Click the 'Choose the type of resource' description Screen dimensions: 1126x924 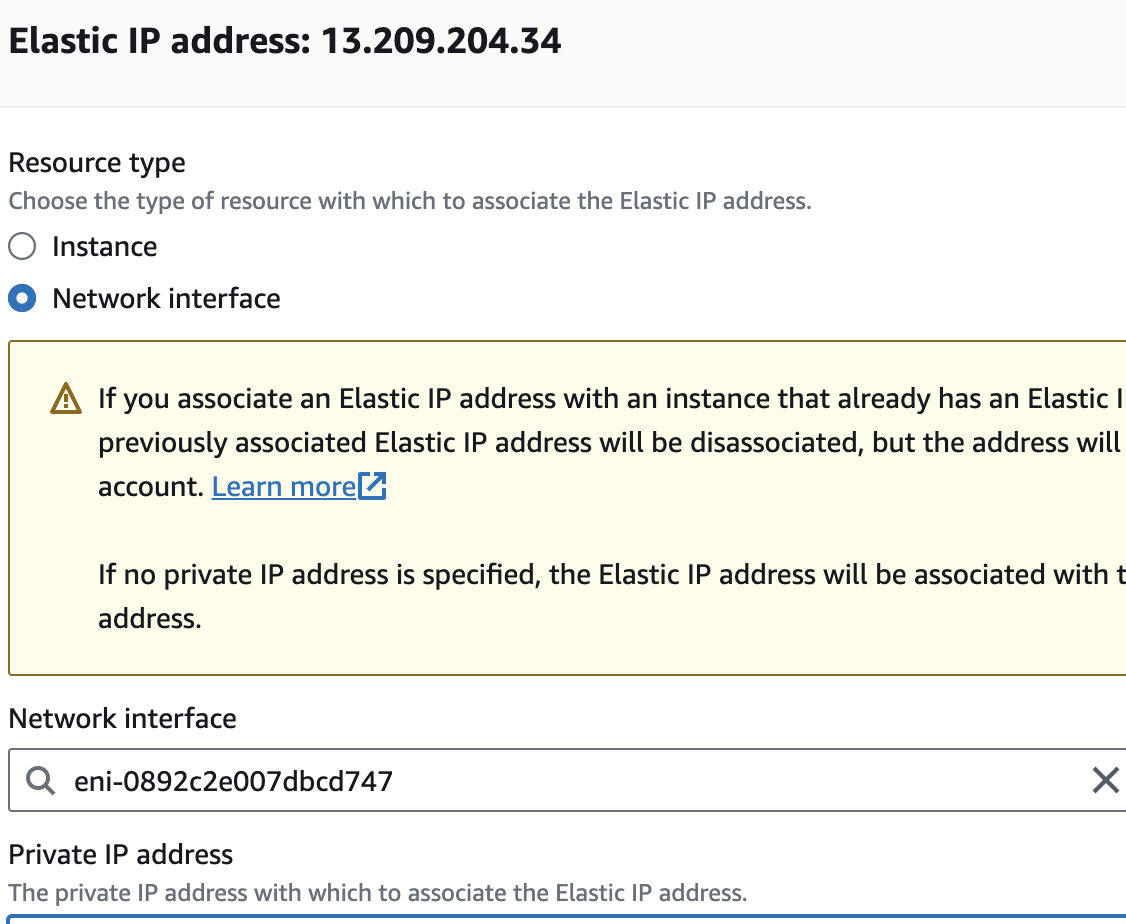410,201
